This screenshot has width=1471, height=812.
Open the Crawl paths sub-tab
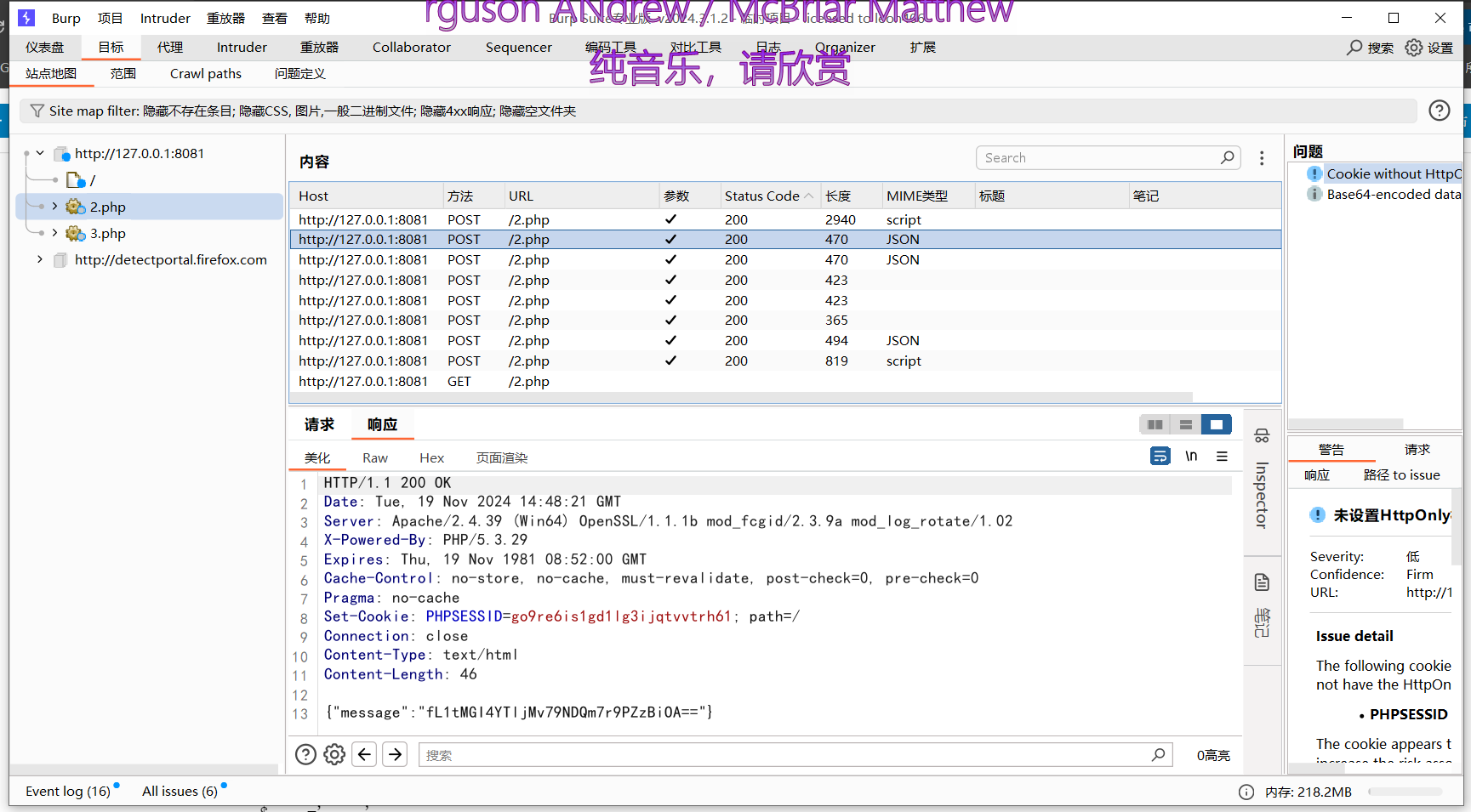click(206, 74)
